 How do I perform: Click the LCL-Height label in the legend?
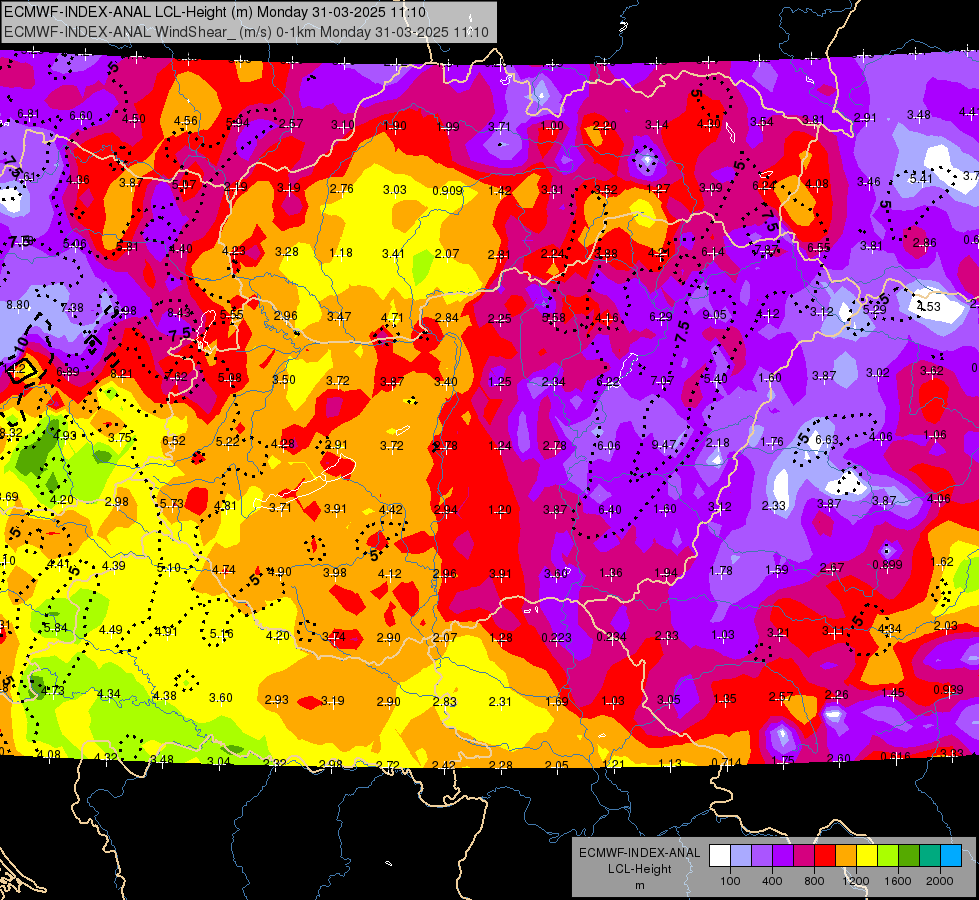tap(639, 869)
